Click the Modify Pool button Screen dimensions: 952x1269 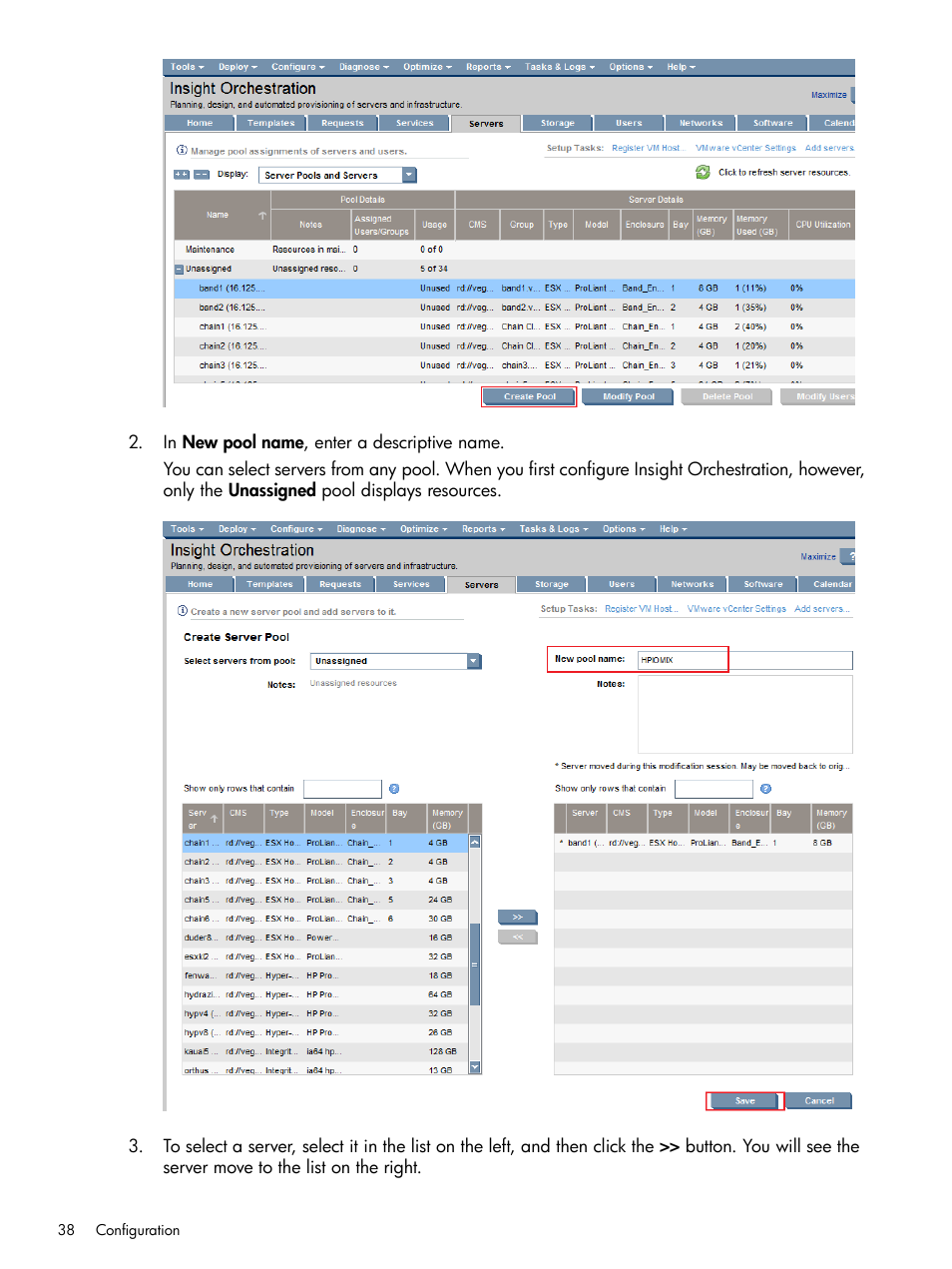point(629,396)
